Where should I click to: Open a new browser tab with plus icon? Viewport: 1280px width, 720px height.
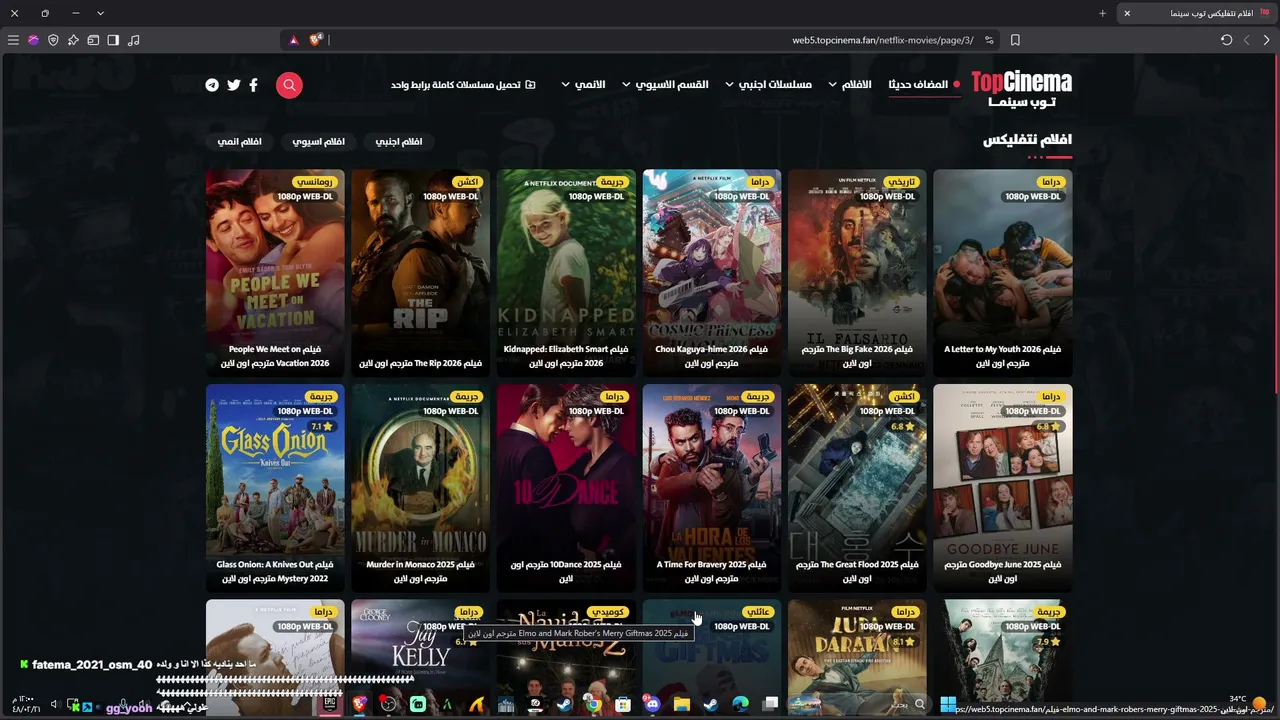click(1103, 13)
